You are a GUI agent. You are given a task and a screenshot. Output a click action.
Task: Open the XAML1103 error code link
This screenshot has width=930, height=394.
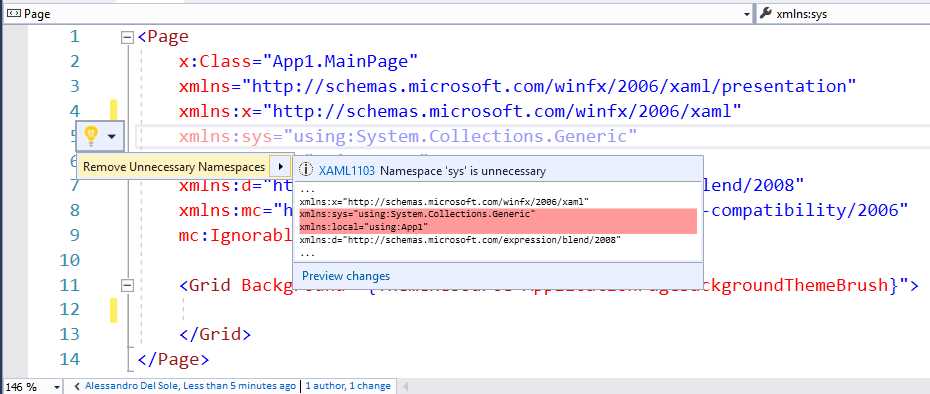[347, 171]
